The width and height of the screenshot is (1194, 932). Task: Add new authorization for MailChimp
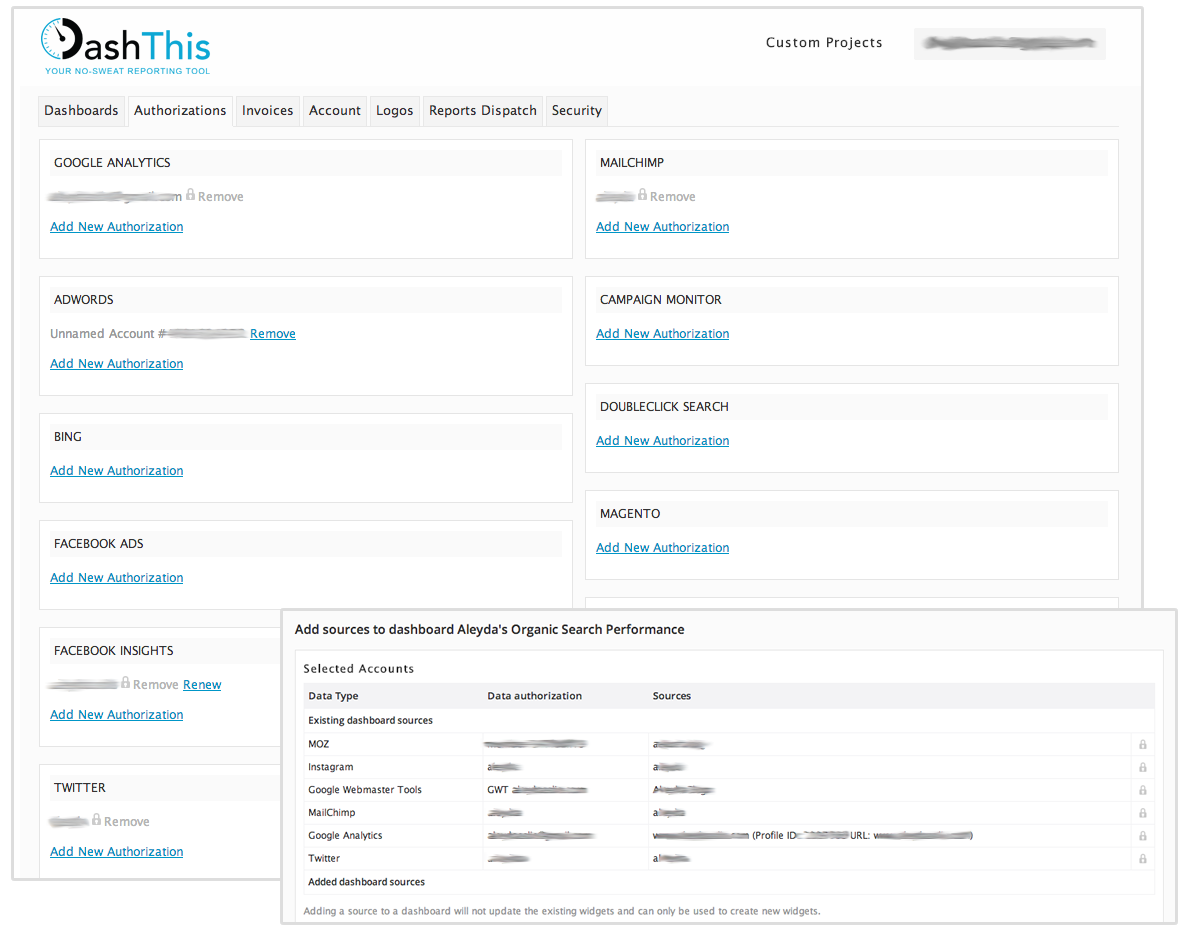pos(662,227)
